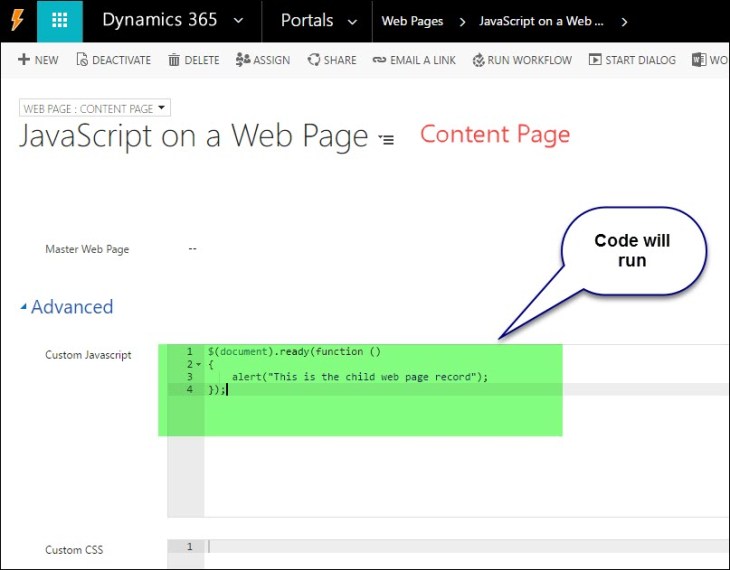Click the plus icon for New
Screen dimensions: 730x570
[x=24, y=59]
